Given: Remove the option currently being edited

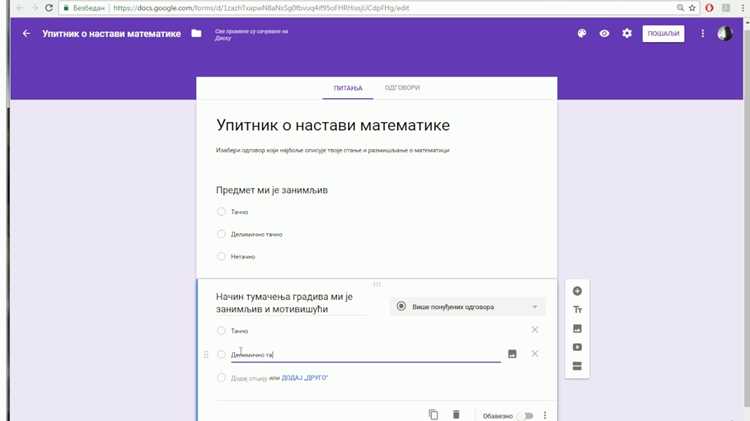Looking at the screenshot, I should tap(535, 354).
